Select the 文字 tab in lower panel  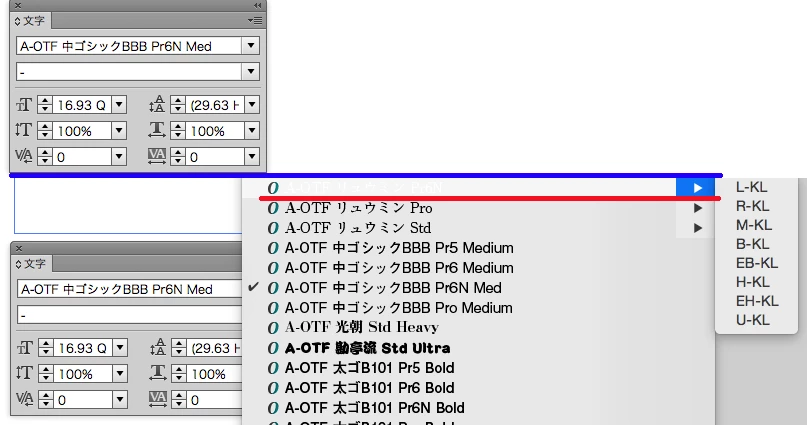pyautogui.click(x=31, y=264)
